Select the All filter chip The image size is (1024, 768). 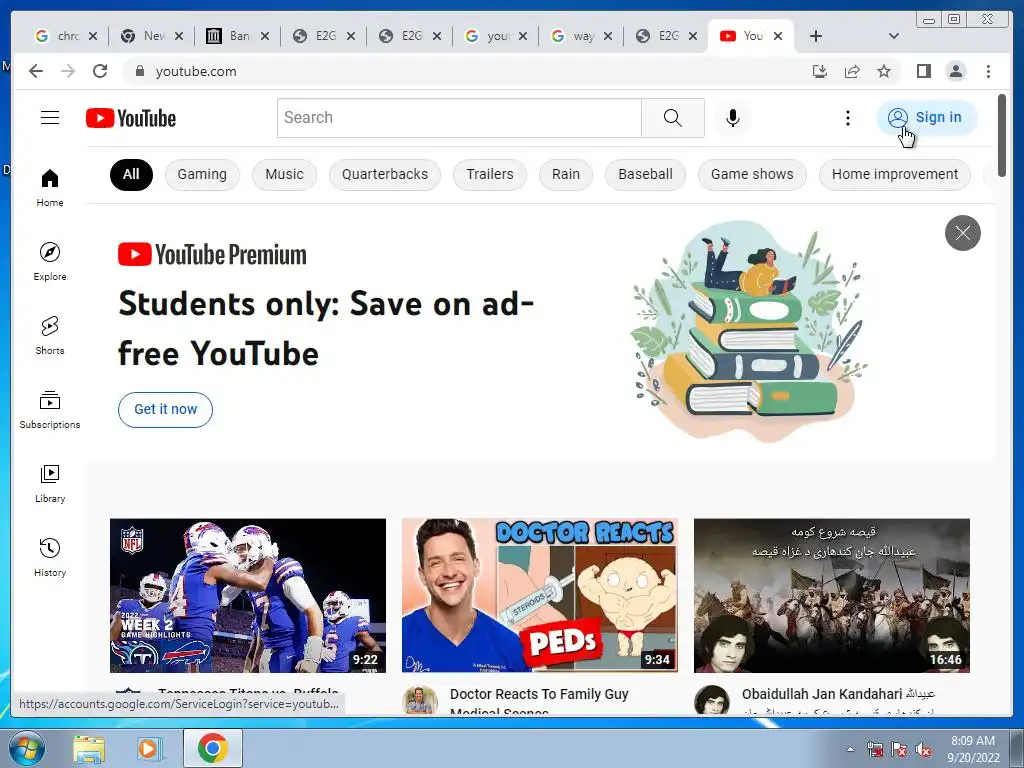(x=131, y=174)
